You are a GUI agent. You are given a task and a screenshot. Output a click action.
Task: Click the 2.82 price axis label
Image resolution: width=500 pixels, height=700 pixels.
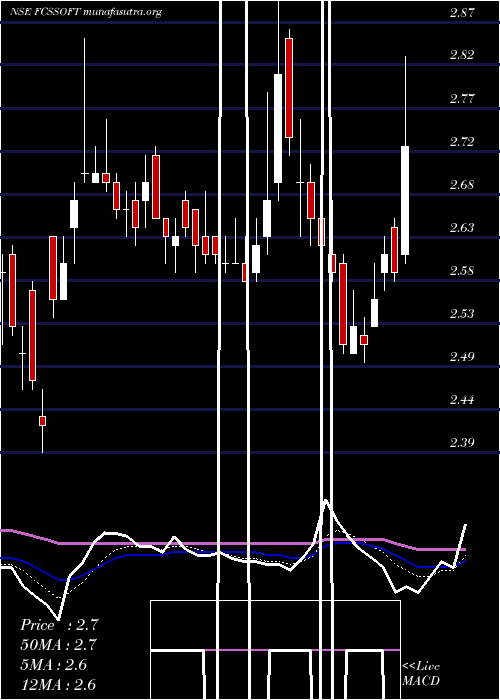[462, 55]
